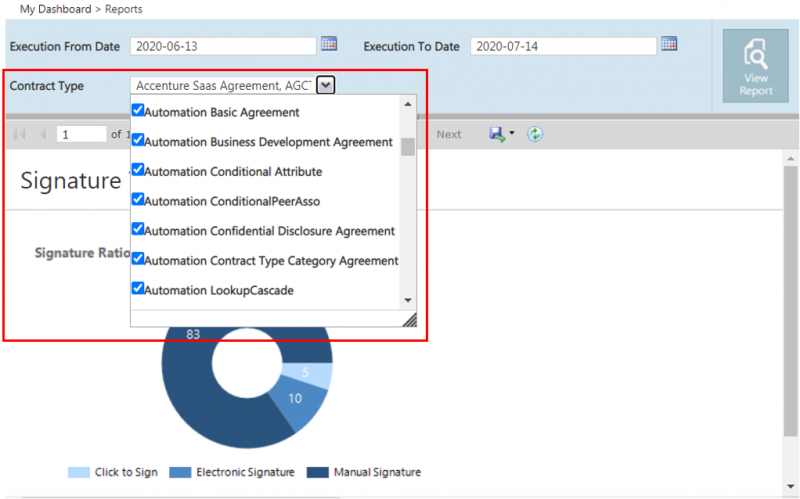Click the Contract Type selection field
This screenshot has height=499, width=800.
pos(222,86)
